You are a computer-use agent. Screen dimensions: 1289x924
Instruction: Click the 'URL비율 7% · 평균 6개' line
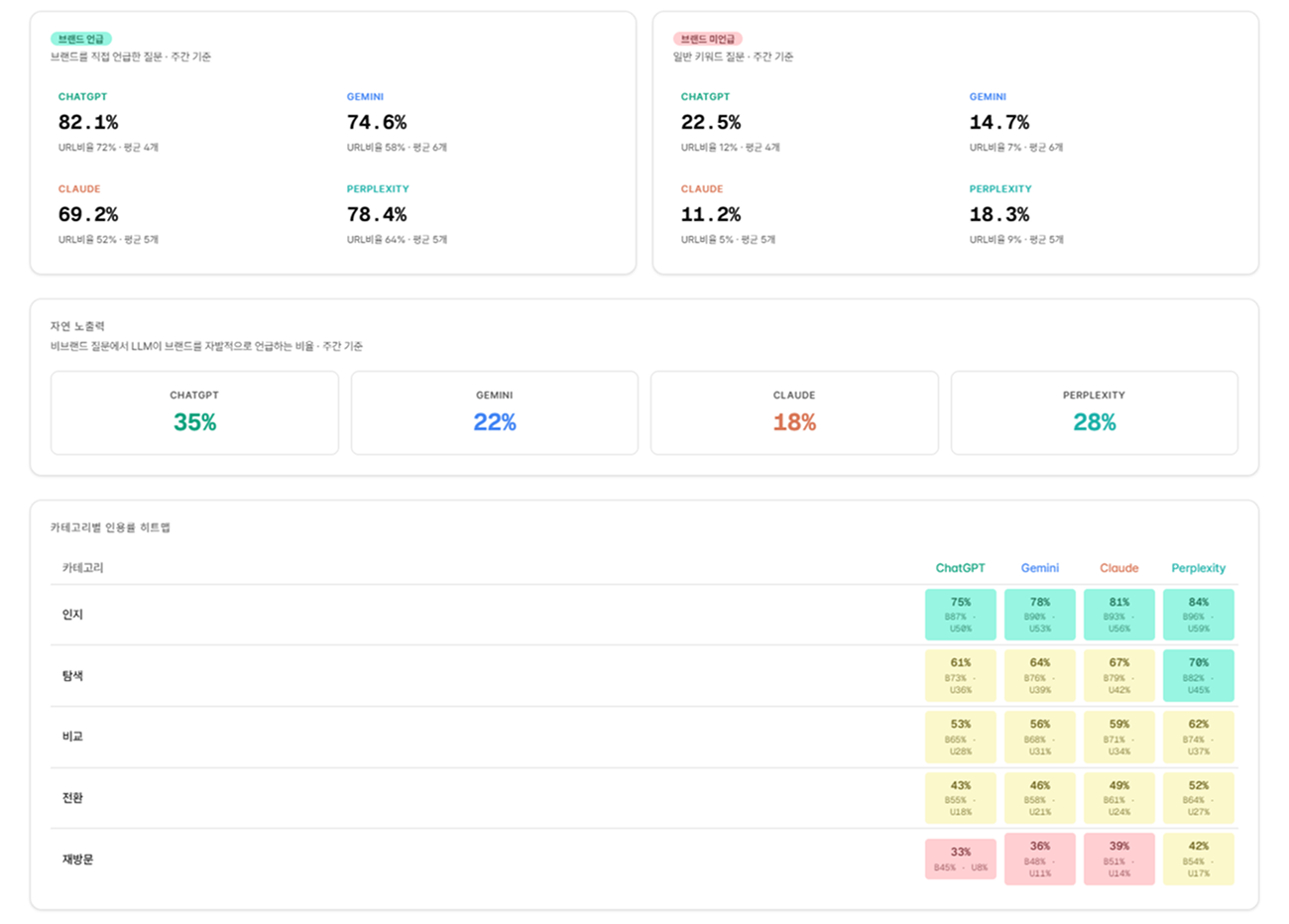tap(1016, 148)
